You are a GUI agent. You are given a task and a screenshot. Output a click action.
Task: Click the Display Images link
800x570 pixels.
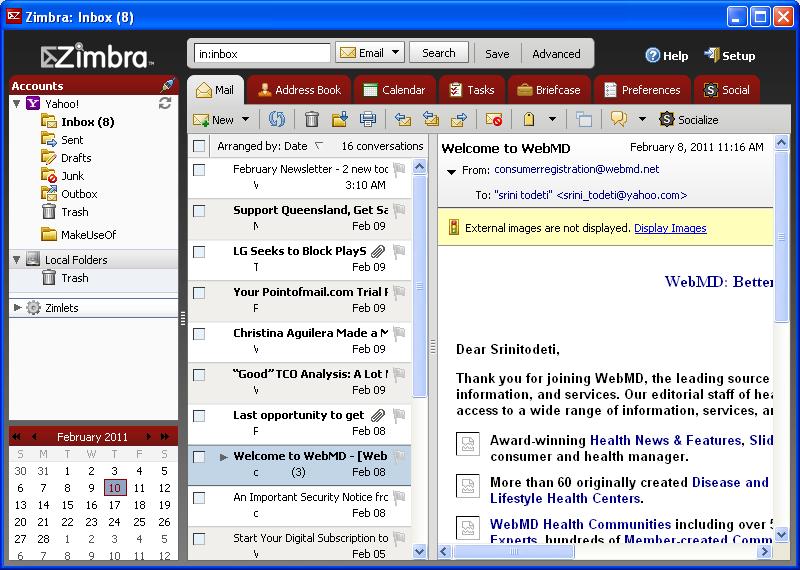click(670, 228)
